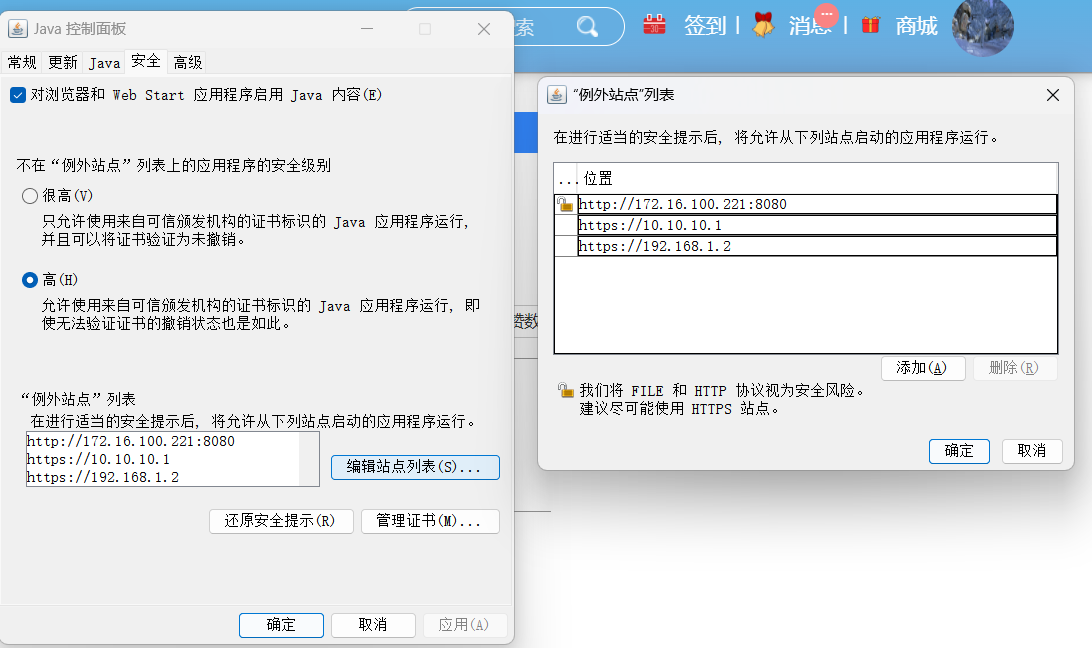The image size is (1092, 648).
Task: Close the Java 控制面板 window
Action: tap(484, 29)
